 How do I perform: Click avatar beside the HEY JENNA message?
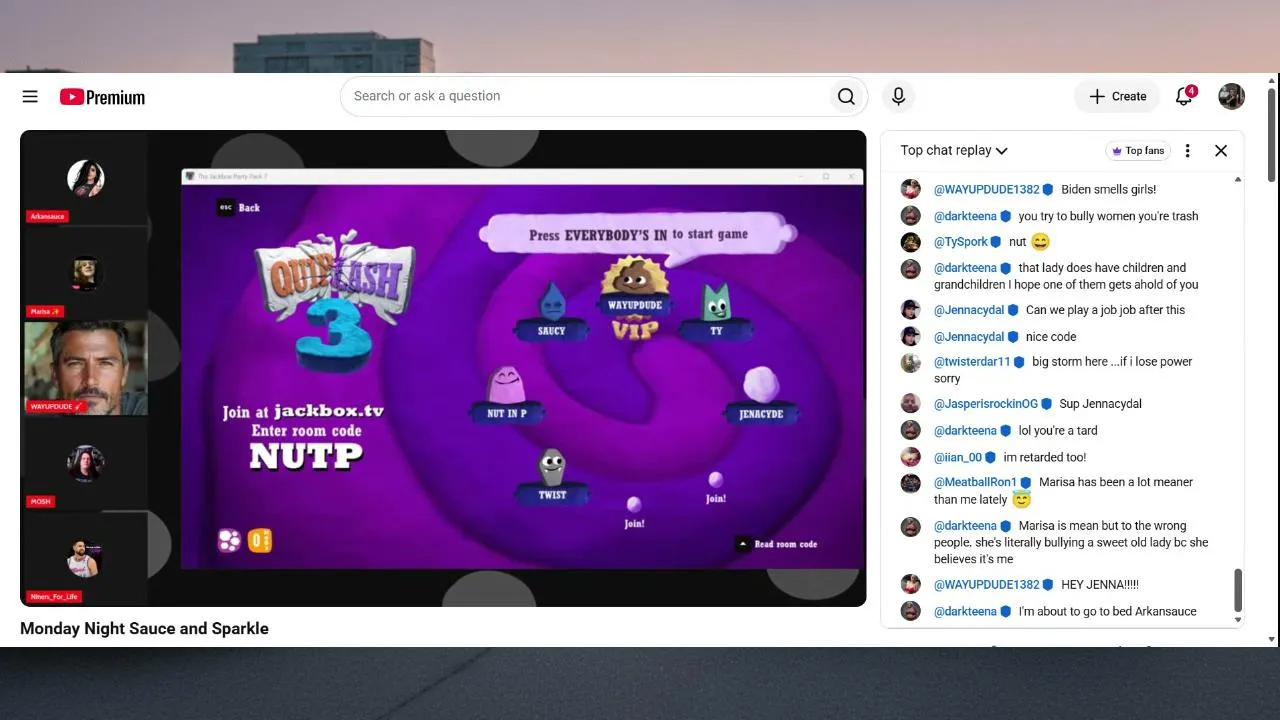(910, 585)
